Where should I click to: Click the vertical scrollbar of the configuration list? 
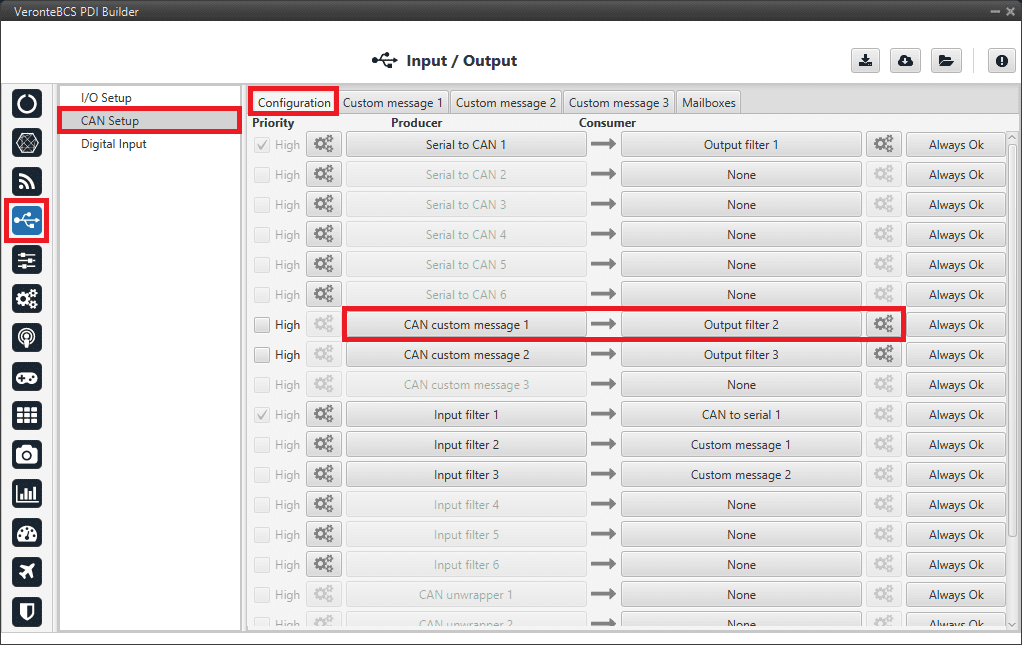click(x=1012, y=339)
